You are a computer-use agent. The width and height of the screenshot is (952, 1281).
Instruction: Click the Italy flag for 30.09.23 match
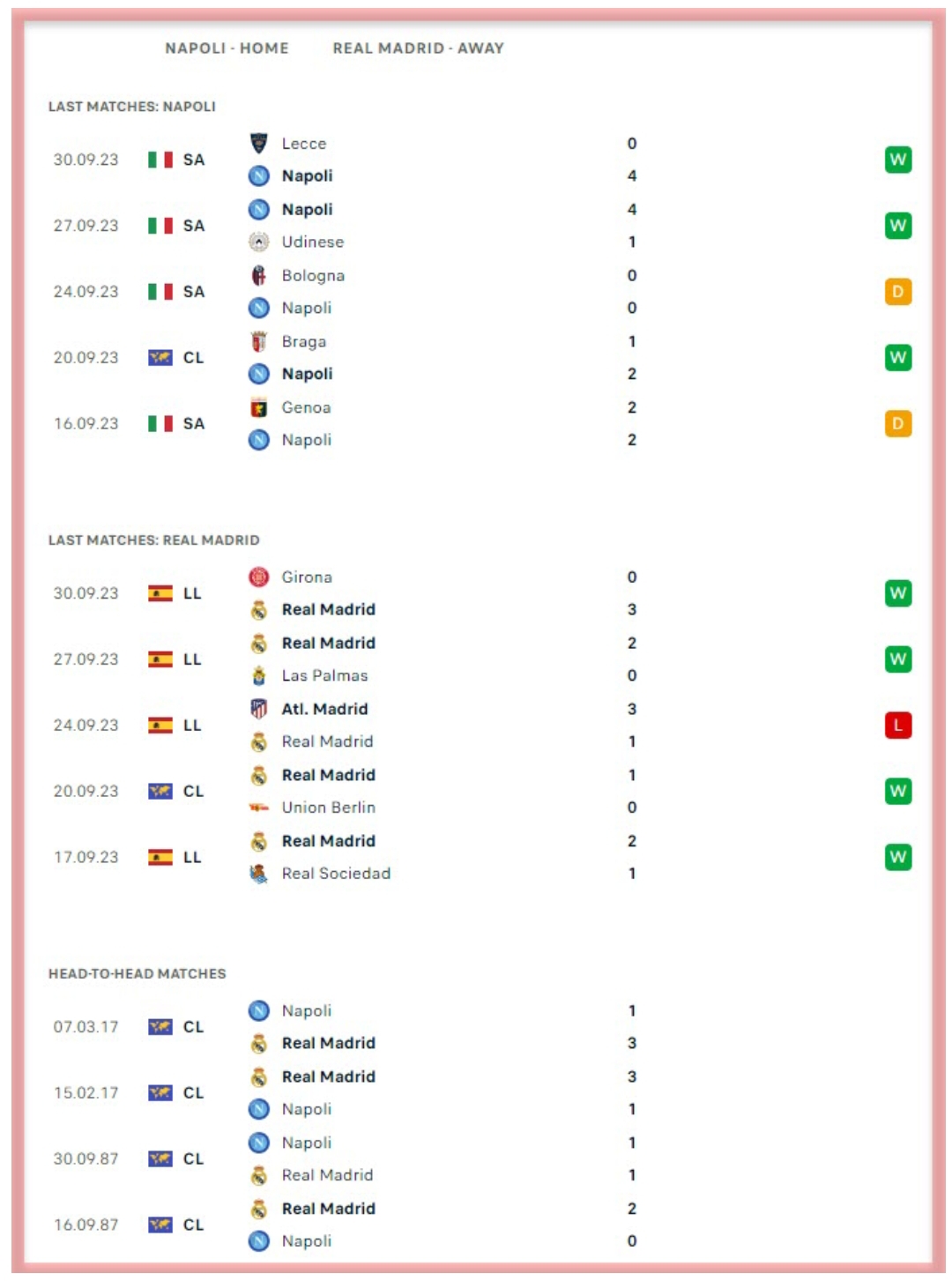point(160,160)
